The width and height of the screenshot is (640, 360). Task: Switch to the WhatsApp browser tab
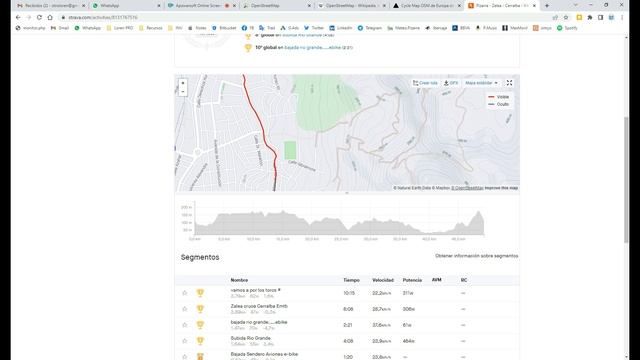click(x=126, y=6)
